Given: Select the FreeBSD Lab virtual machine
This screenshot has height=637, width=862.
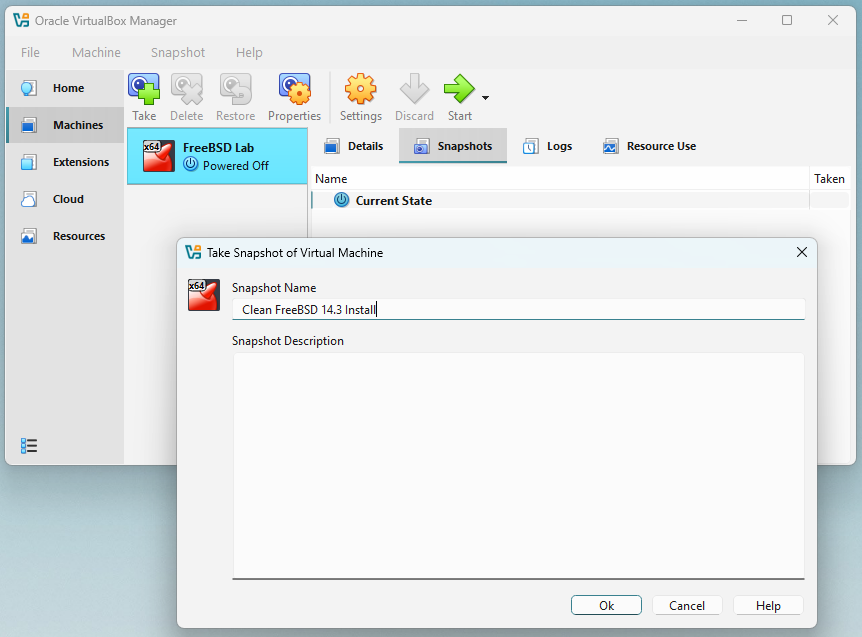Looking at the screenshot, I should point(217,156).
